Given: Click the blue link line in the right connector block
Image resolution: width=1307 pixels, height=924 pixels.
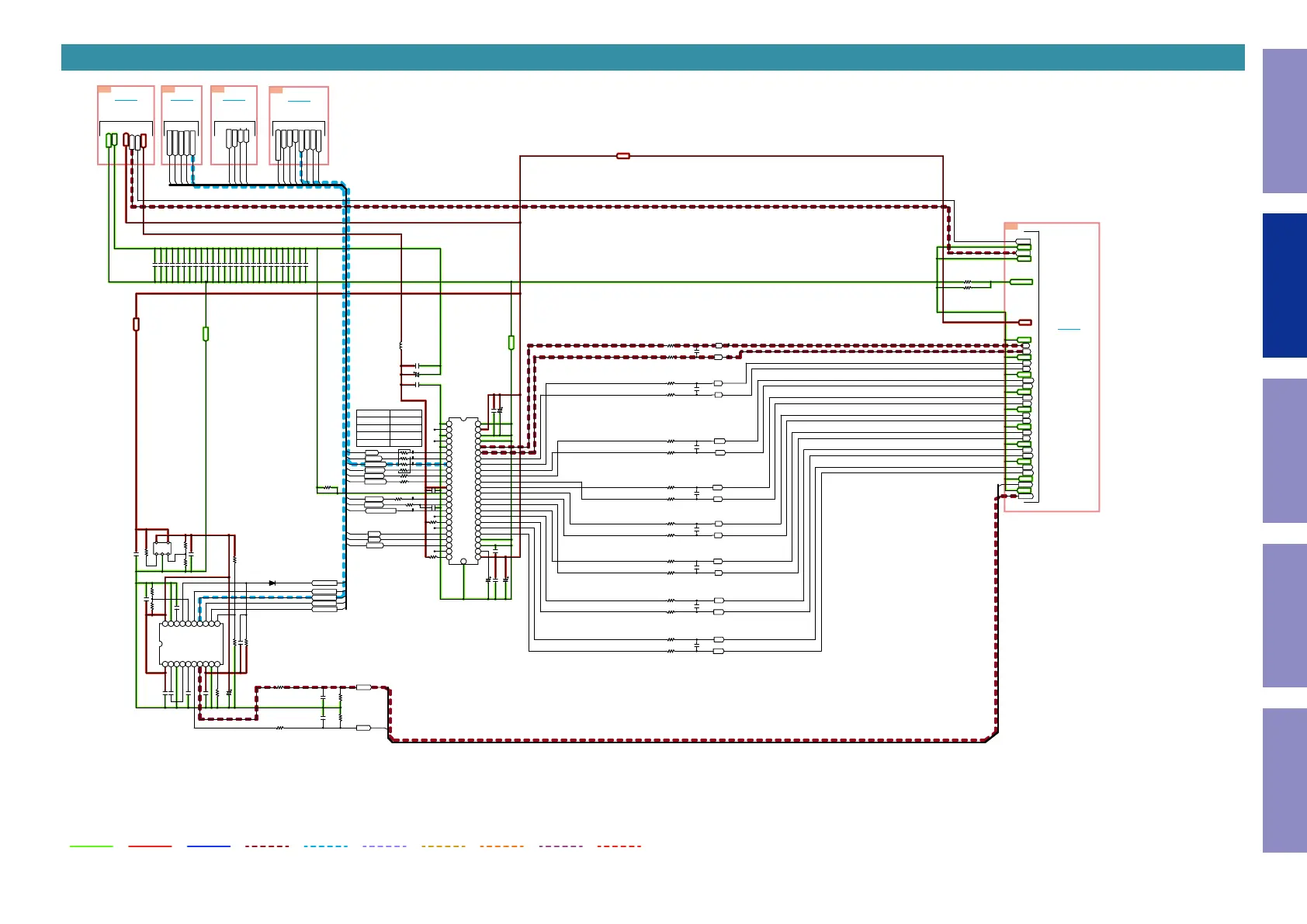Looking at the screenshot, I should click(x=1069, y=329).
